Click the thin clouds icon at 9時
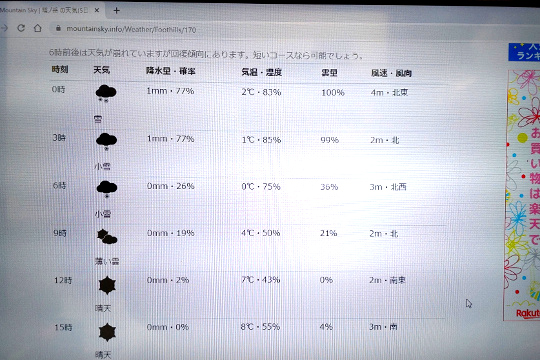540x360 pixels. (107, 237)
